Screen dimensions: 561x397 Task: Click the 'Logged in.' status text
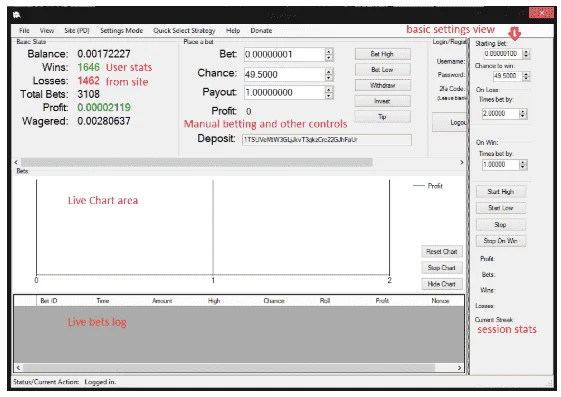coord(100,382)
